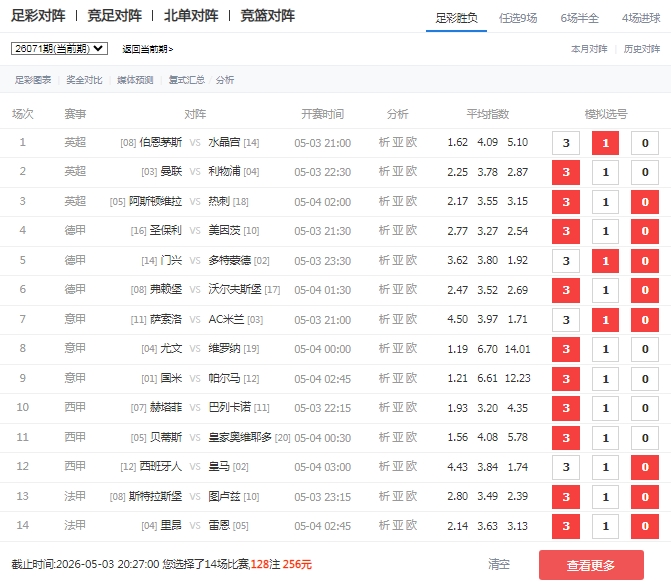The width and height of the screenshot is (671, 586).
Task: Click team name 皇家奥维耶多
Action: [240, 437]
